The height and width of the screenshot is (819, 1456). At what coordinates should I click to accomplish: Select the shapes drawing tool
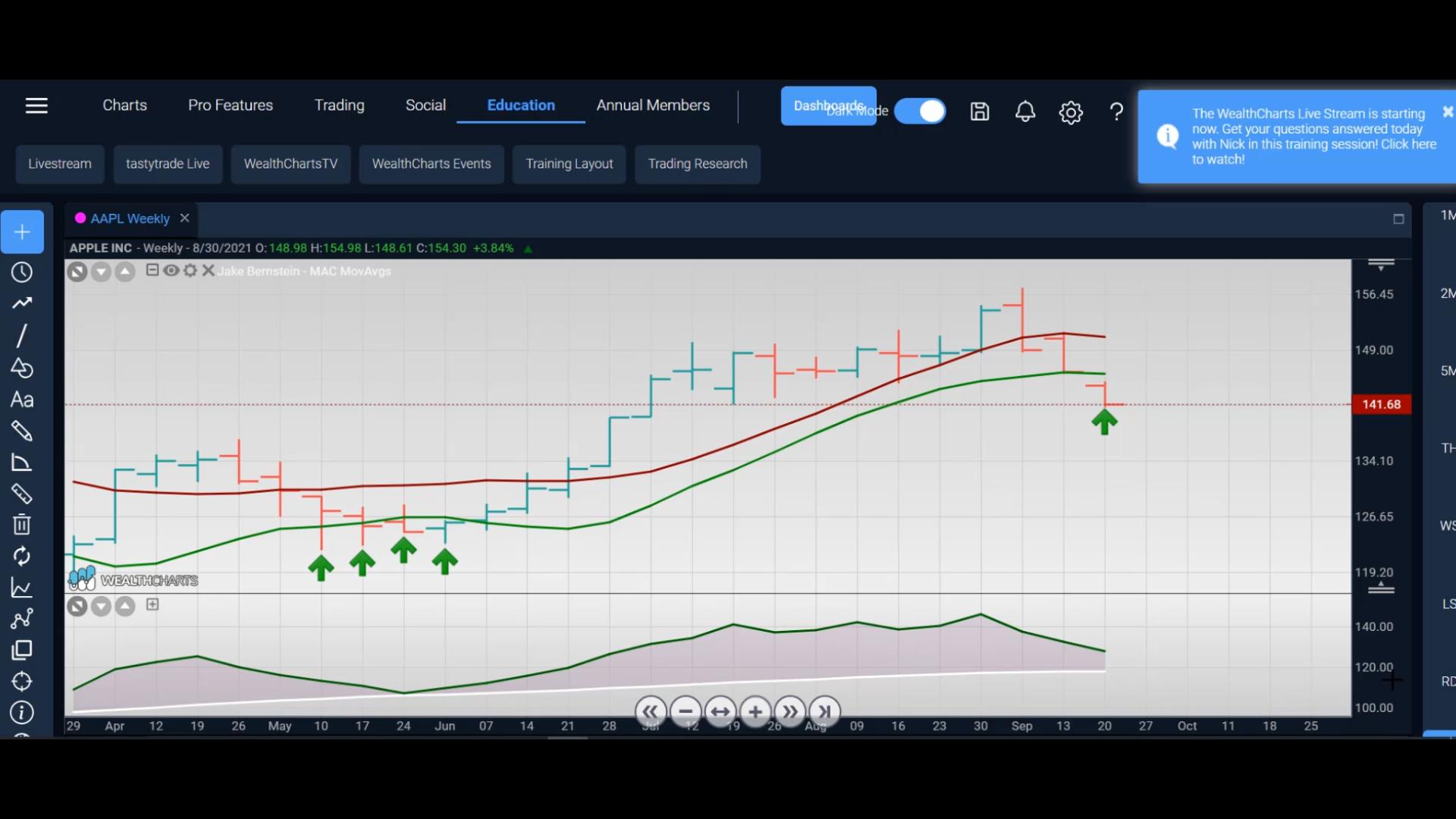coord(22,368)
